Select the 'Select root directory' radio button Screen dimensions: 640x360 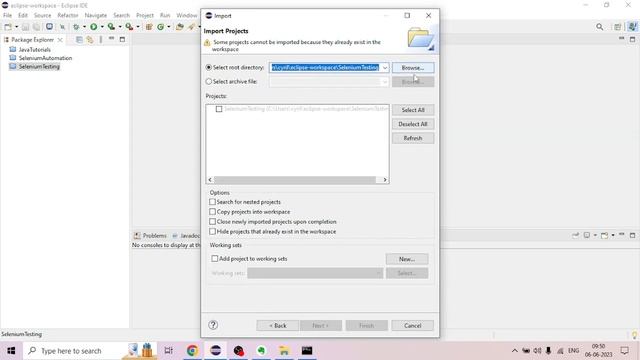click(x=209, y=67)
